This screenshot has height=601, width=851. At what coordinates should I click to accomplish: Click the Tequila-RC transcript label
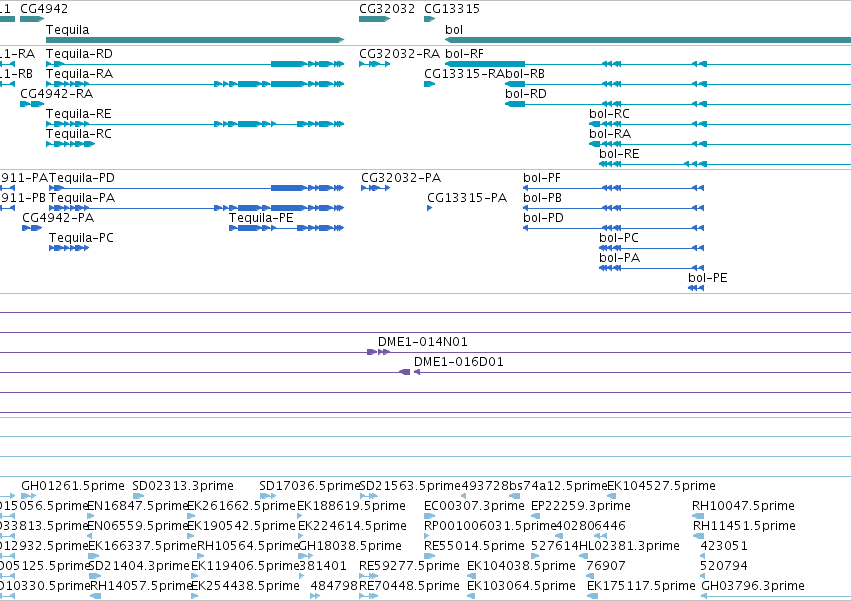[79, 134]
